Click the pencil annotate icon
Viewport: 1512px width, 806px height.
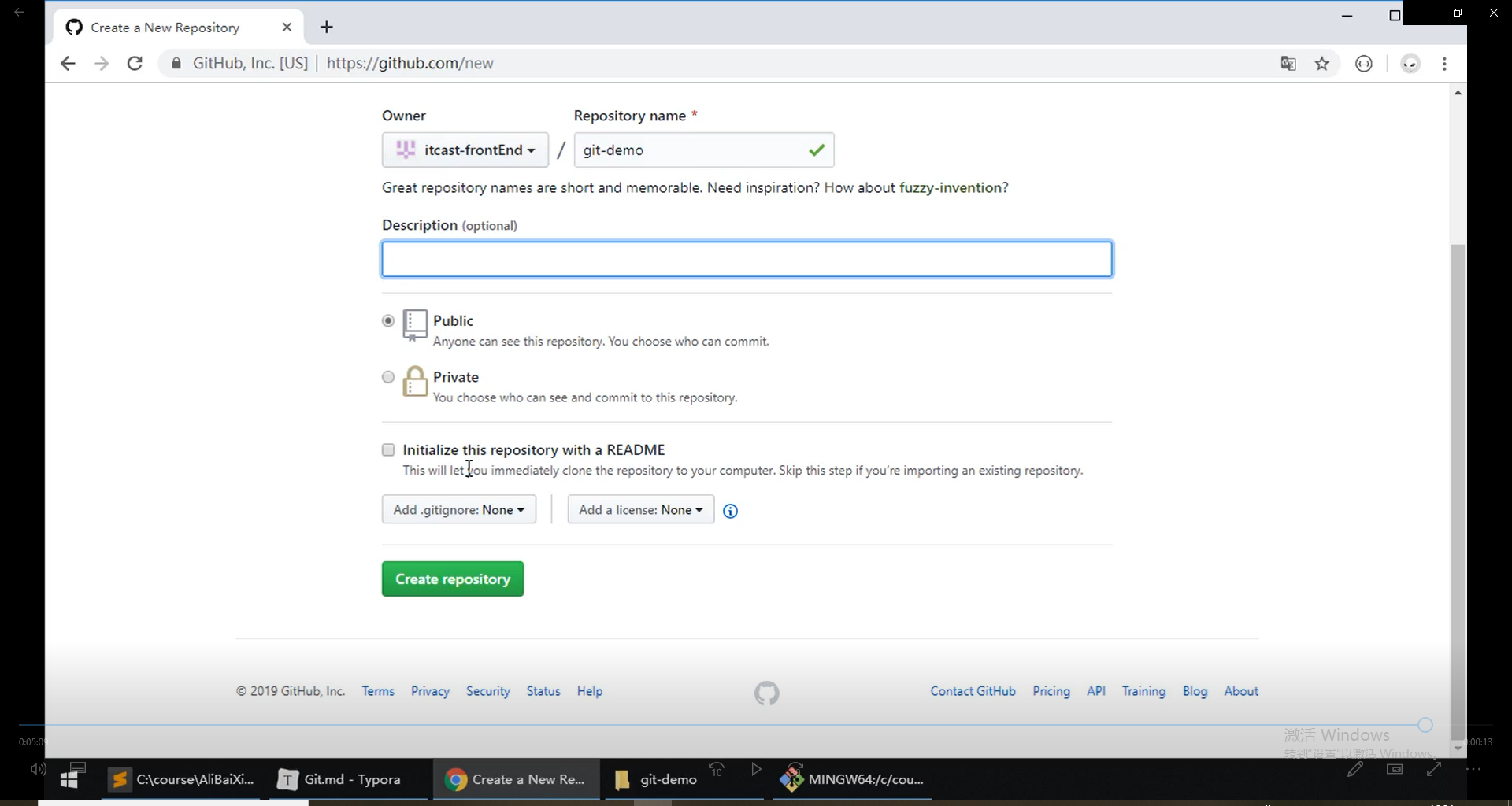[x=1354, y=769]
